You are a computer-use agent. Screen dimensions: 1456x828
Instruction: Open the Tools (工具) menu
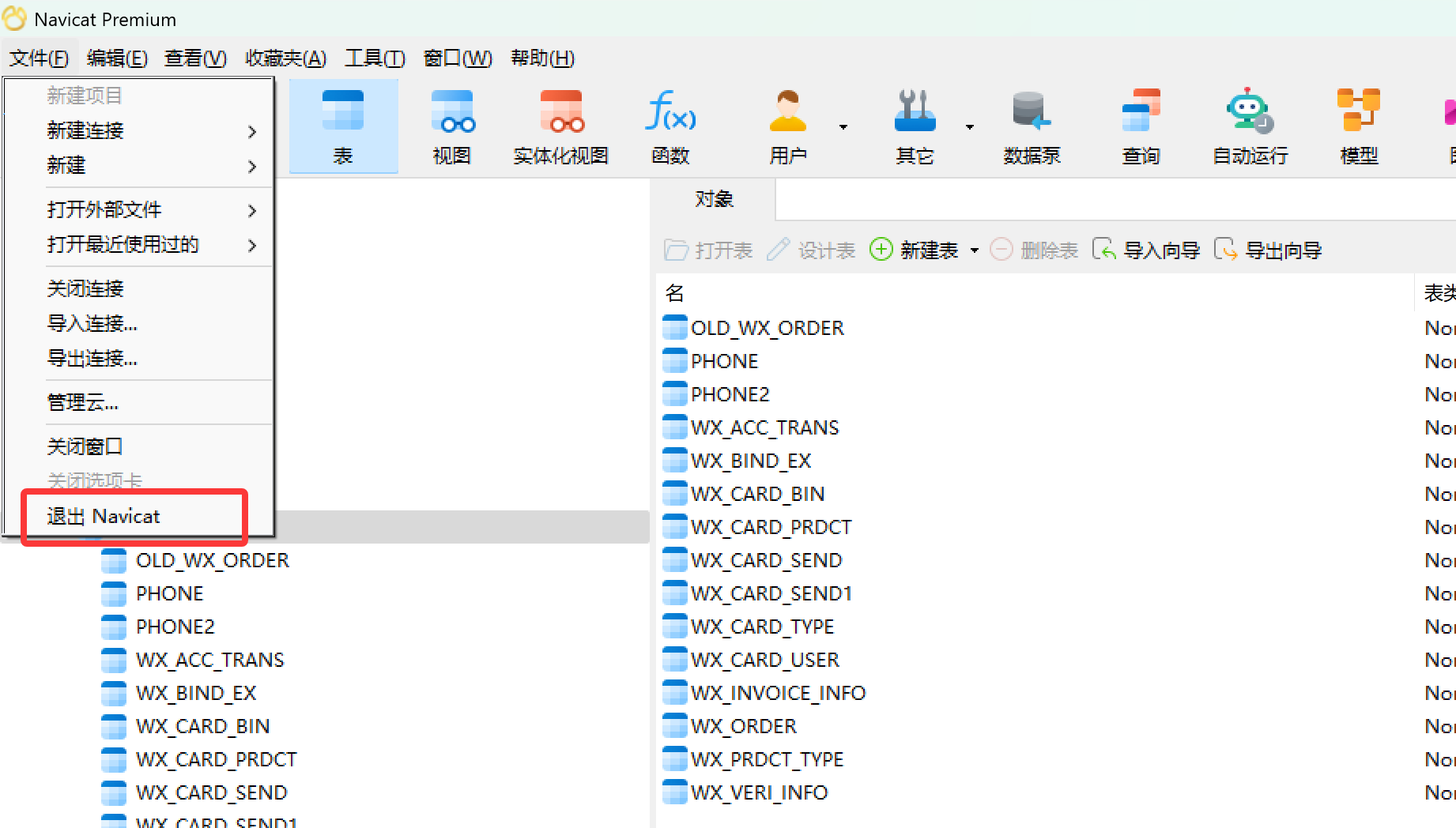pos(375,58)
